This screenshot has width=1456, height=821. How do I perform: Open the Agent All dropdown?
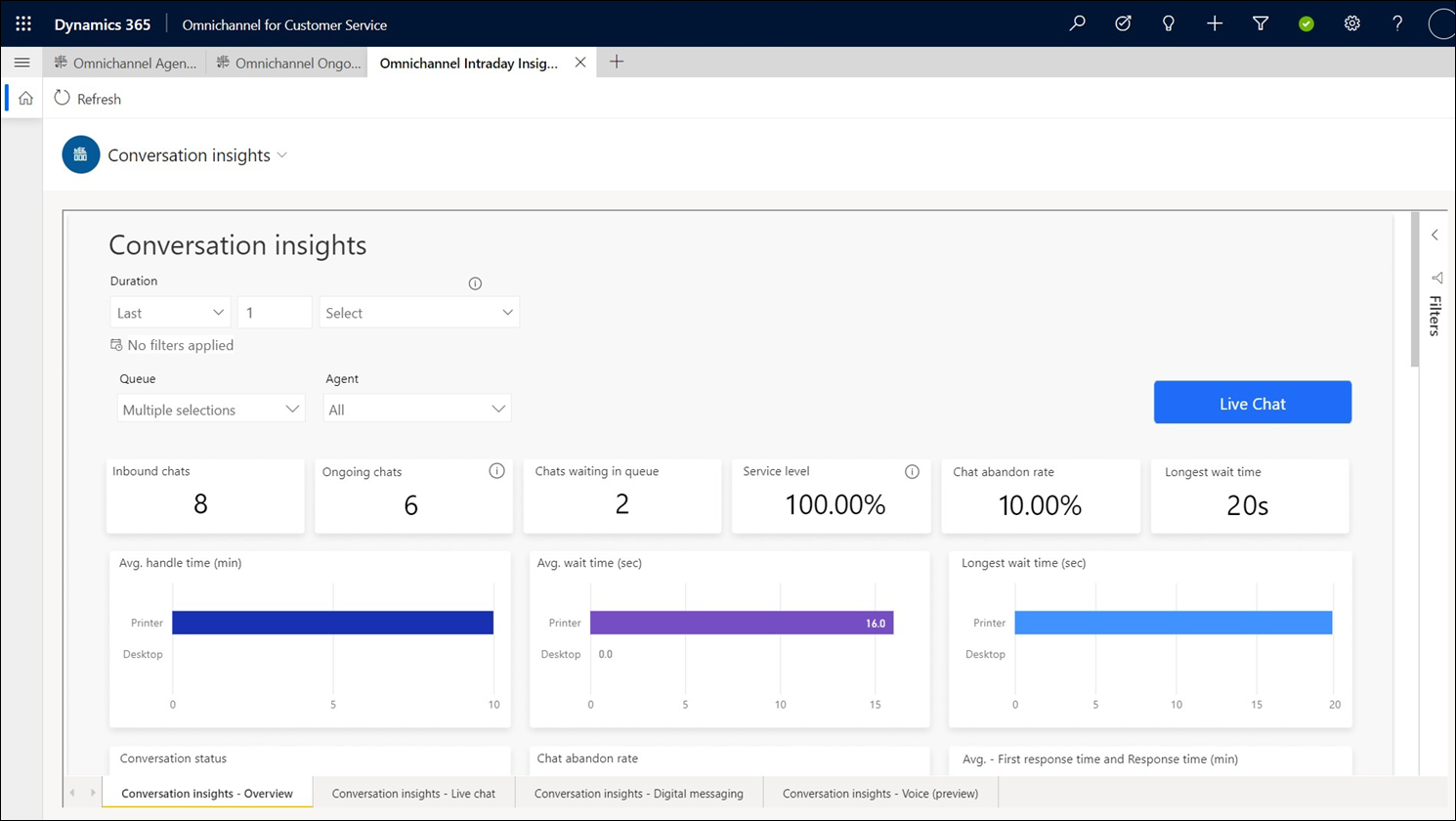coord(417,410)
